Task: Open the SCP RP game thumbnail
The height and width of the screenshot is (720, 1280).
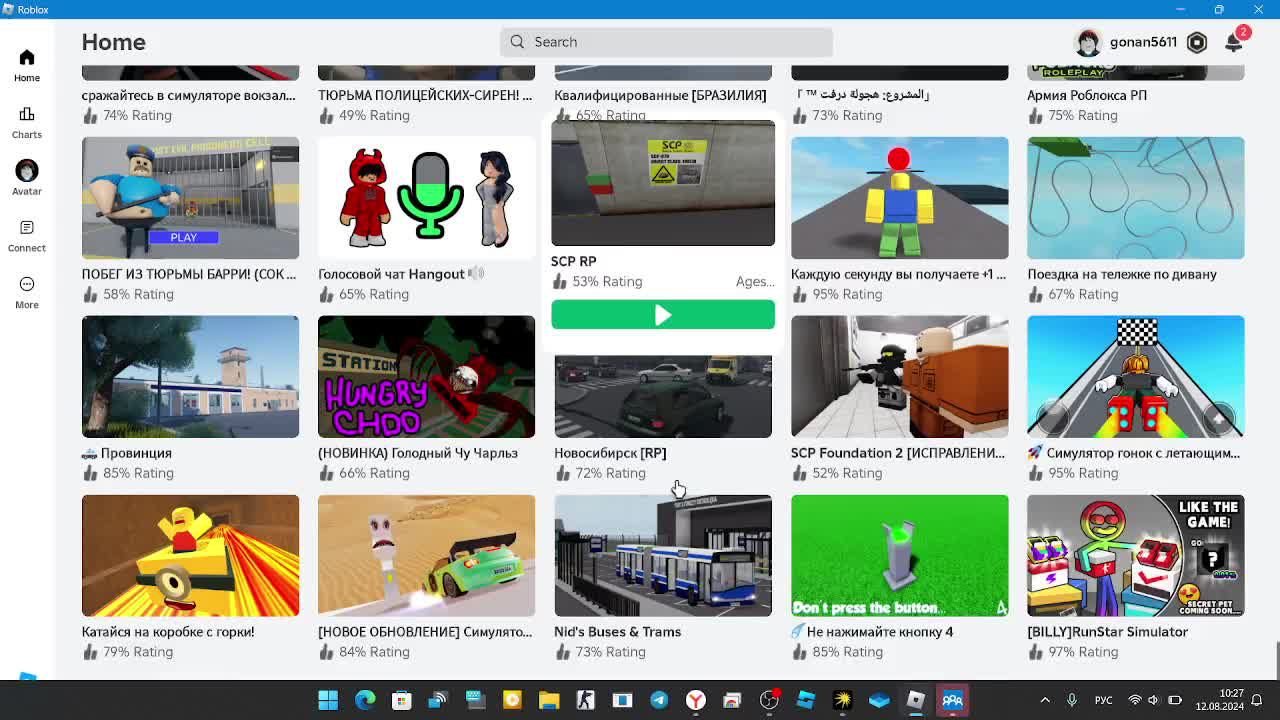Action: point(663,183)
